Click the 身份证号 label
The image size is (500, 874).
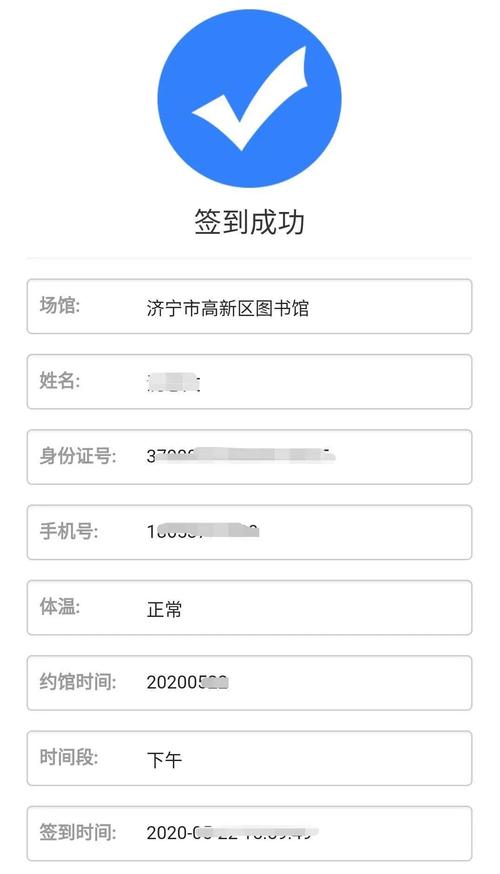[77, 456]
